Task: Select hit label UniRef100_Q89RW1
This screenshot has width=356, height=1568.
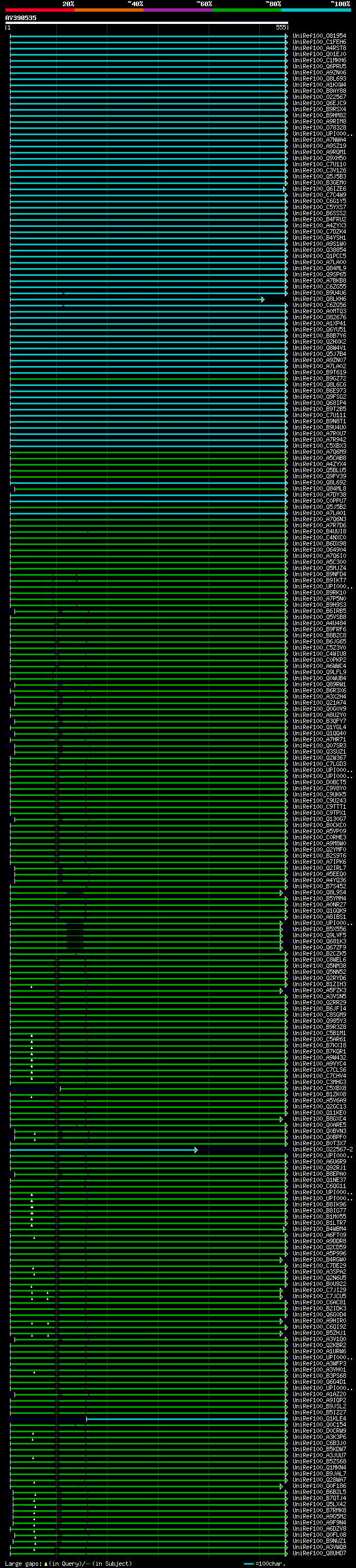Action: pos(319,684)
